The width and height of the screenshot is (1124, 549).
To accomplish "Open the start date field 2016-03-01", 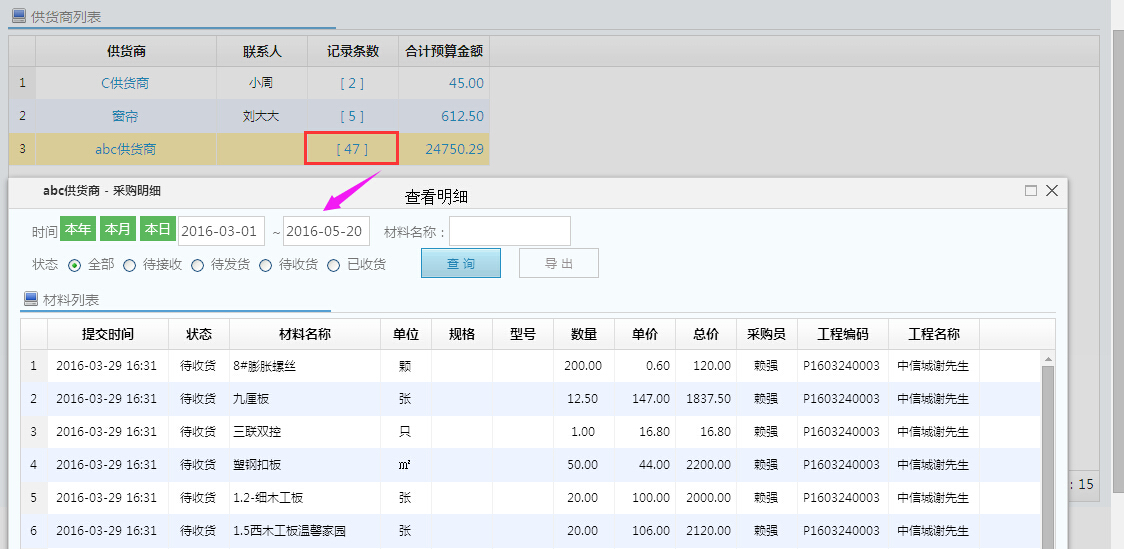I will click(x=222, y=231).
